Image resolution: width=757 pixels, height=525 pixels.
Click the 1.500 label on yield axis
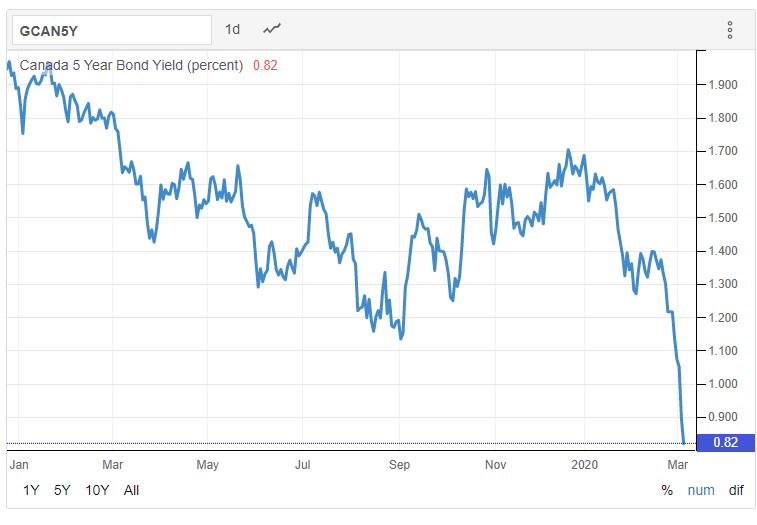pyautogui.click(x=723, y=218)
